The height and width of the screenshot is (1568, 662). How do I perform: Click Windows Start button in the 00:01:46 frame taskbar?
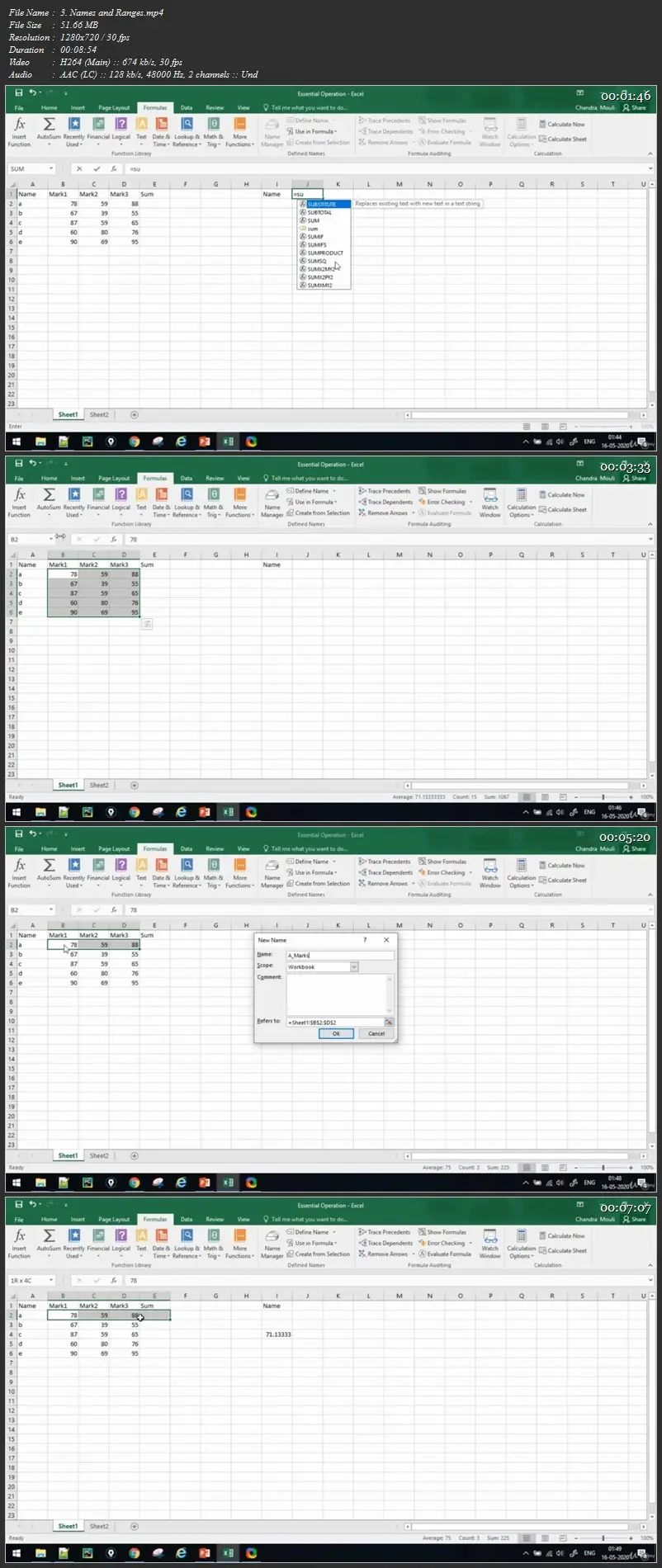pyautogui.click(x=16, y=442)
